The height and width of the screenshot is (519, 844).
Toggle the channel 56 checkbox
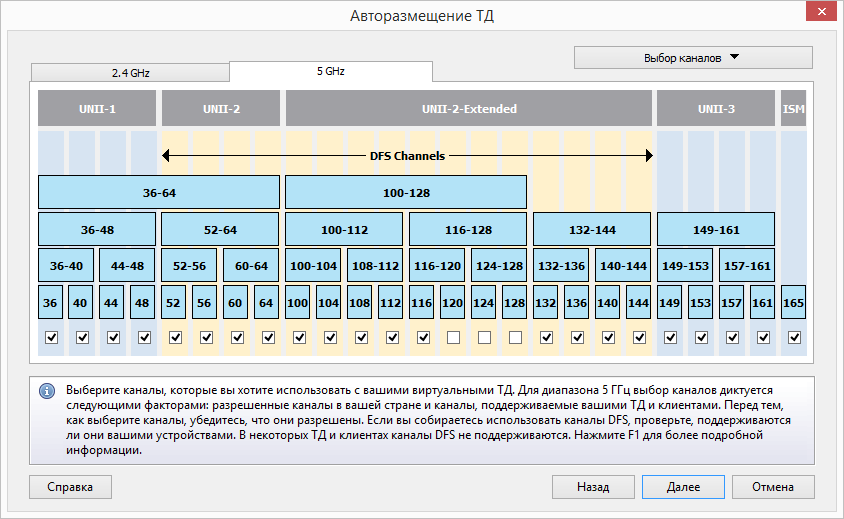coord(206,337)
